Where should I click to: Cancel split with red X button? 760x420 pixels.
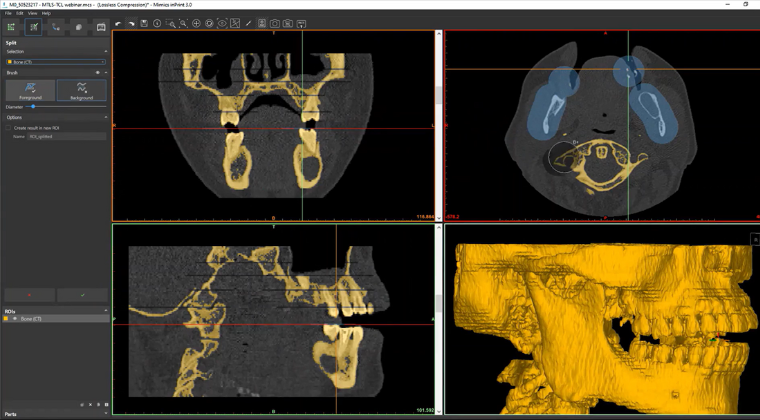point(30,295)
